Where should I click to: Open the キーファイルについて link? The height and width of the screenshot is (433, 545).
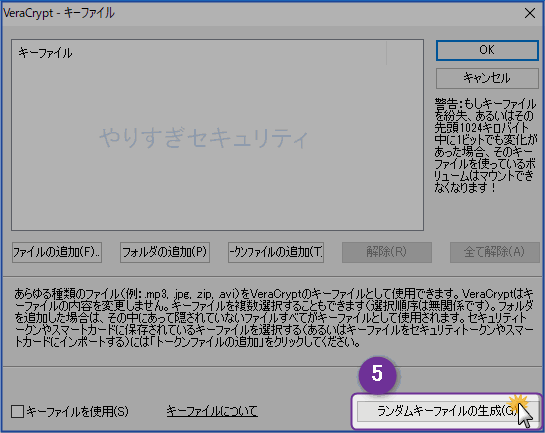212,411
